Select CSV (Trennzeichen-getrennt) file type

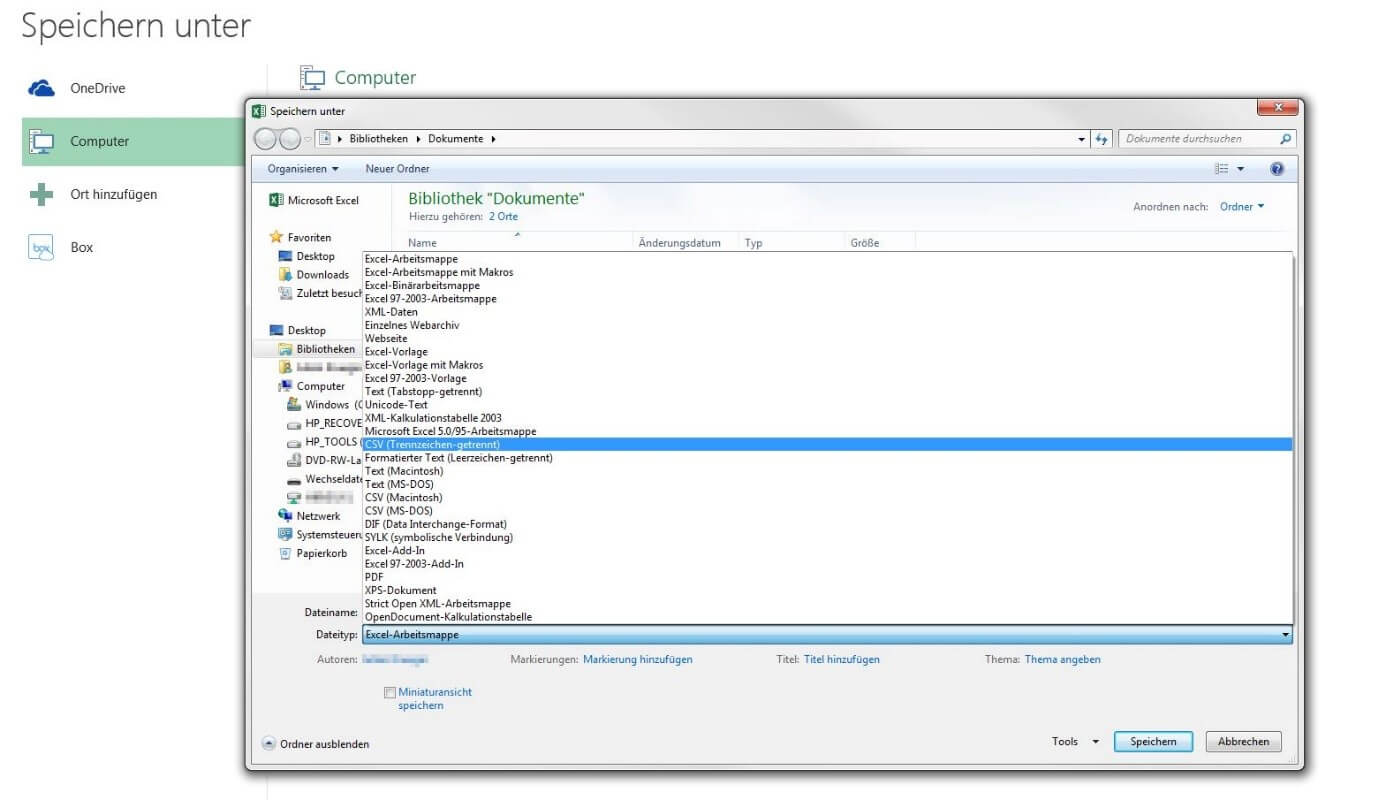click(x=827, y=444)
